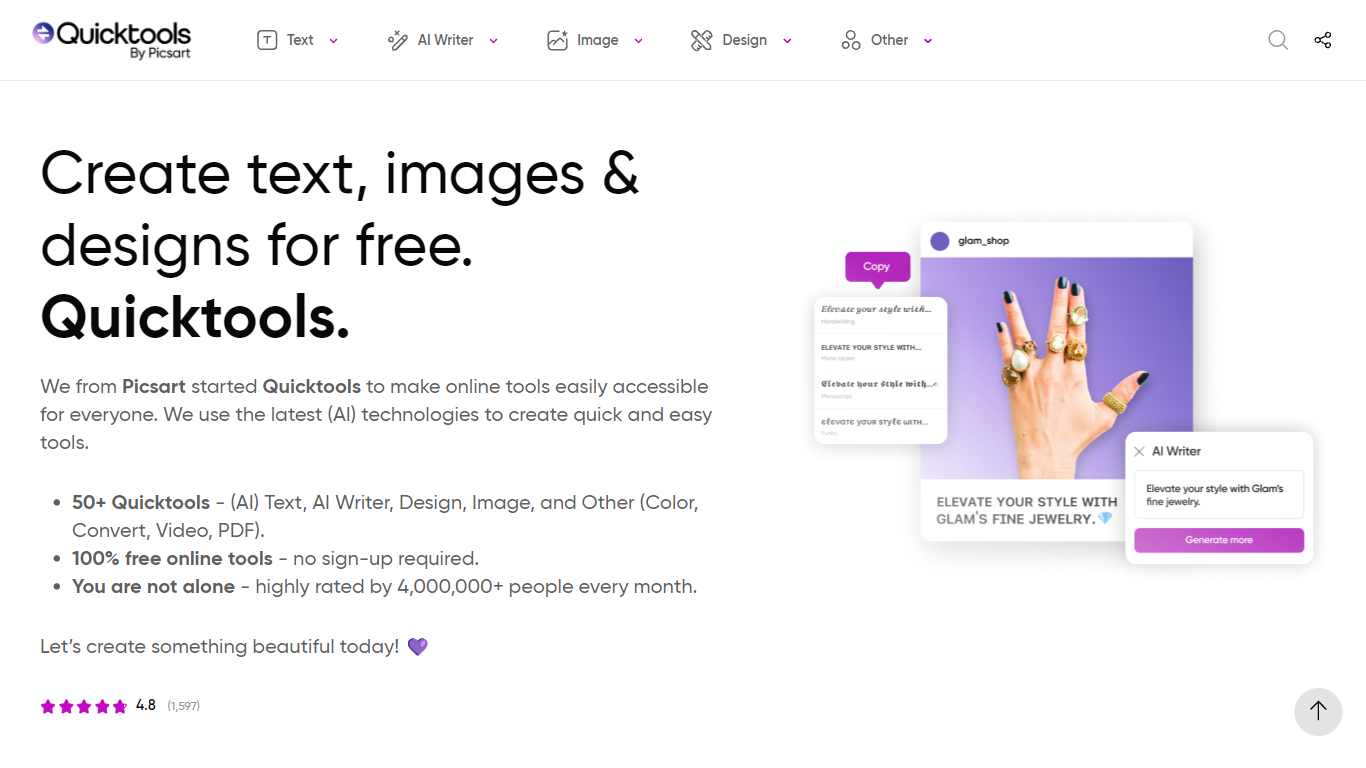Click the Design menu tools icon
1366x768 pixels.
click(701, 40)
